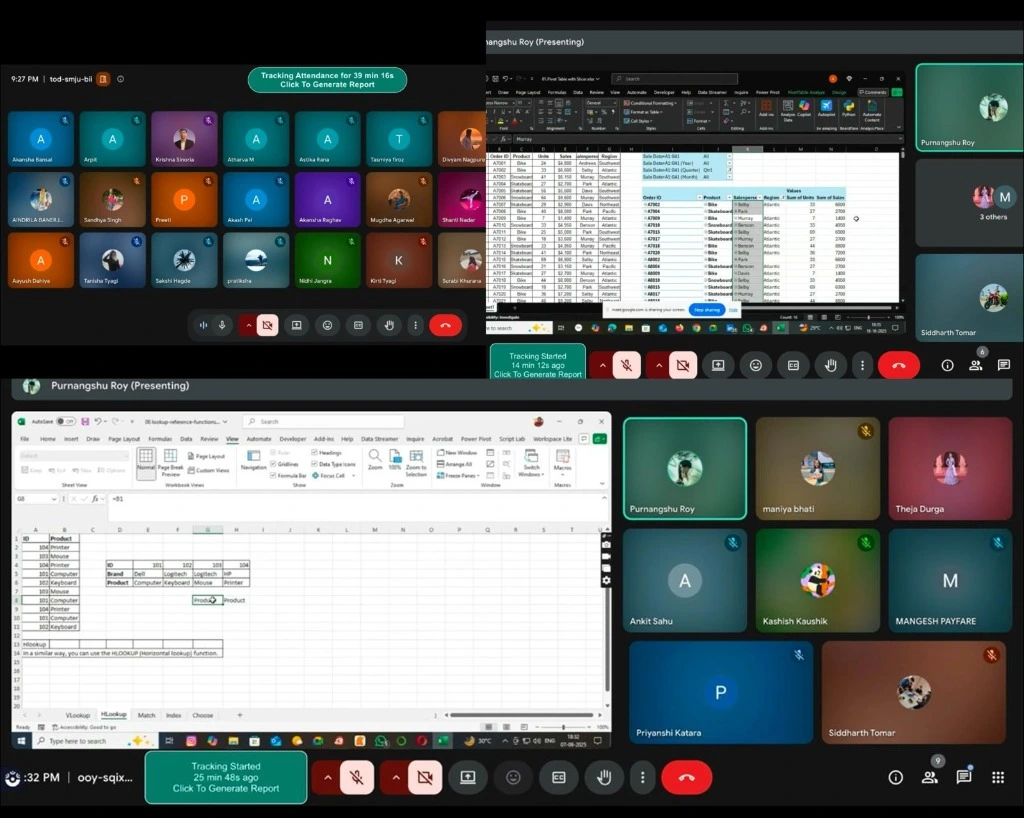Turn on camera in top-right meeting toolbar

pos(682,366)
